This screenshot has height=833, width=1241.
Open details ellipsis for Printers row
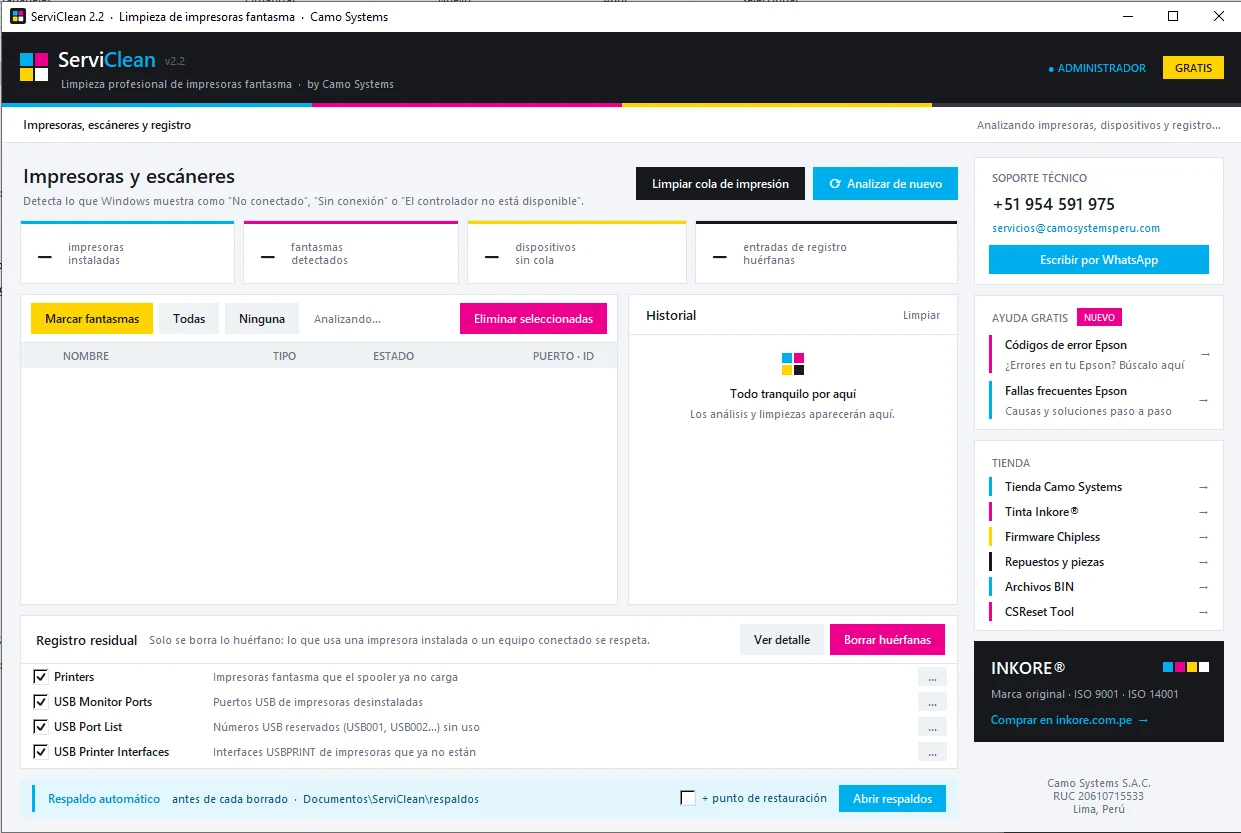932,677
